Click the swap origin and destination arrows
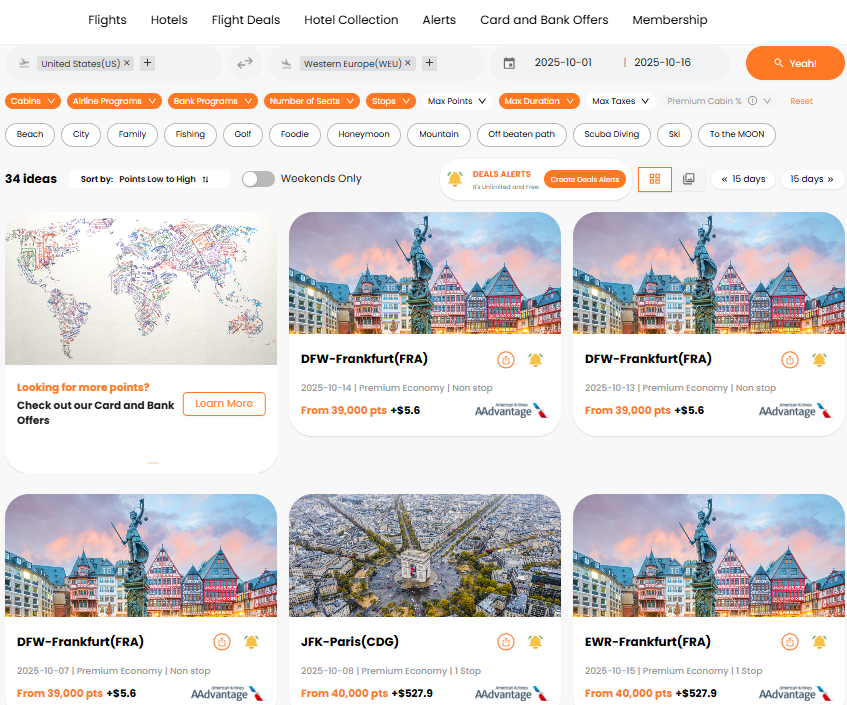The height and width of the screenshot is (705, 847). (x=245, y=63)
